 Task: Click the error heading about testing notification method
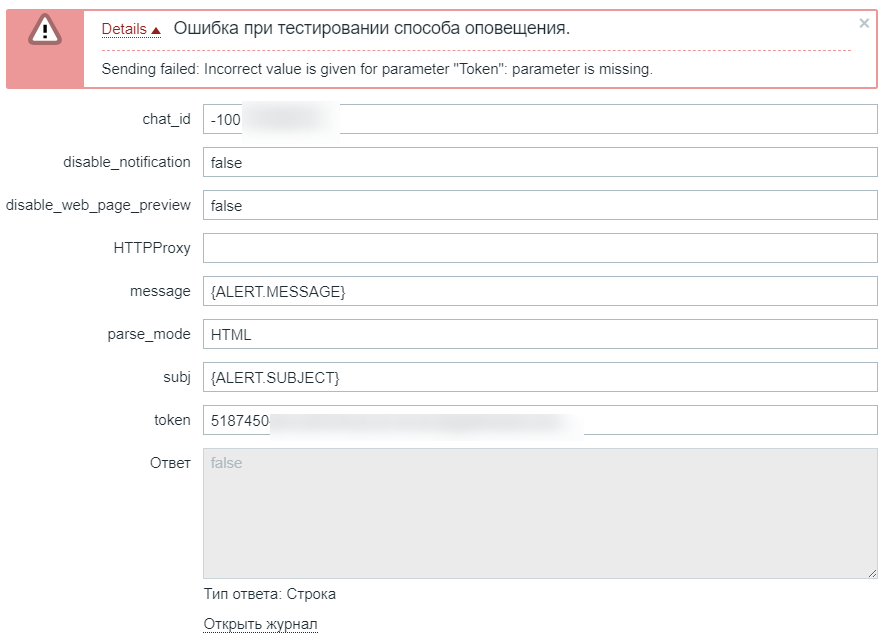pos(371,28)
